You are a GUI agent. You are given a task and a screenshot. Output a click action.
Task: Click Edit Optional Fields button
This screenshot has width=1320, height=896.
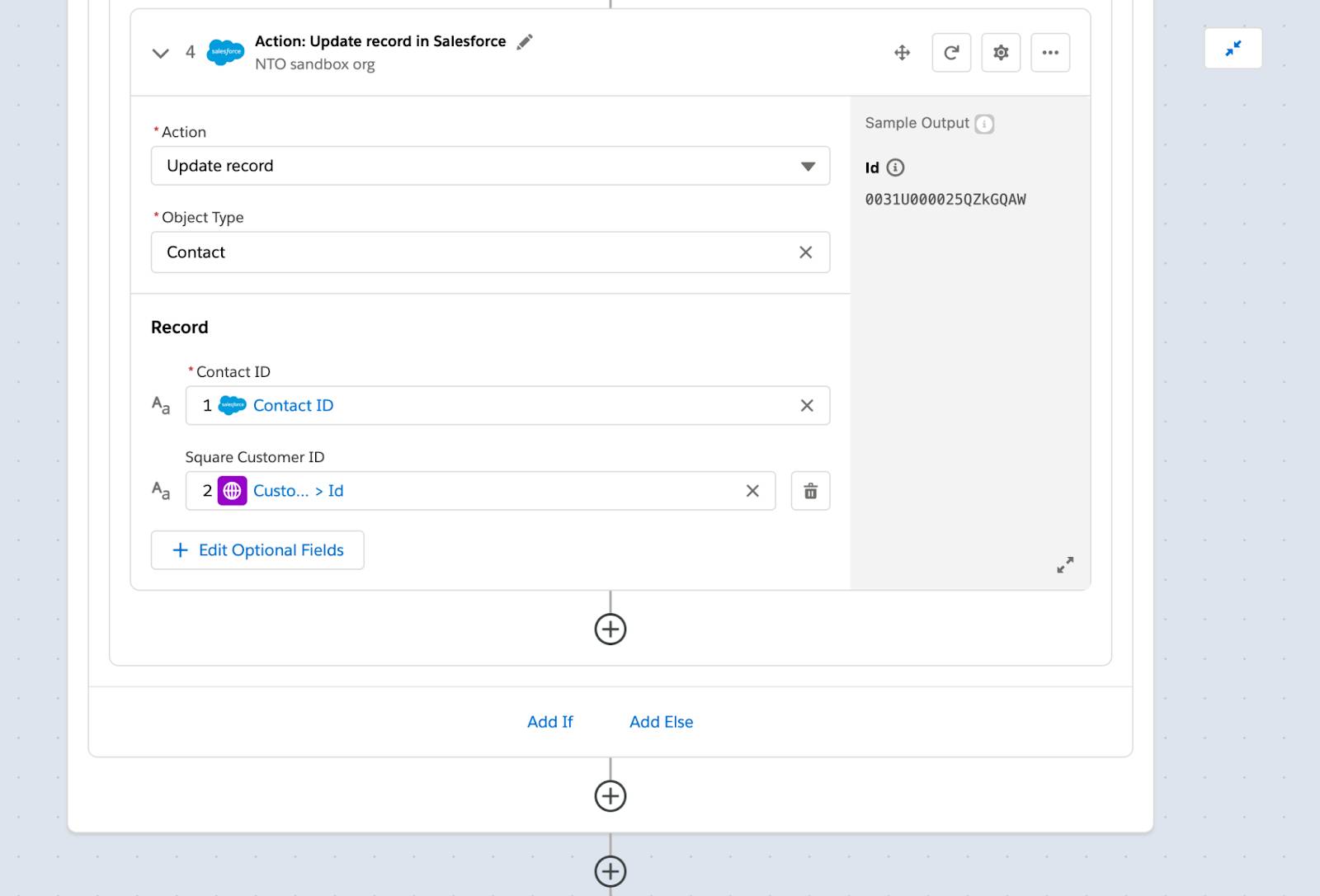pyautogui.click(x=257, y=550)
